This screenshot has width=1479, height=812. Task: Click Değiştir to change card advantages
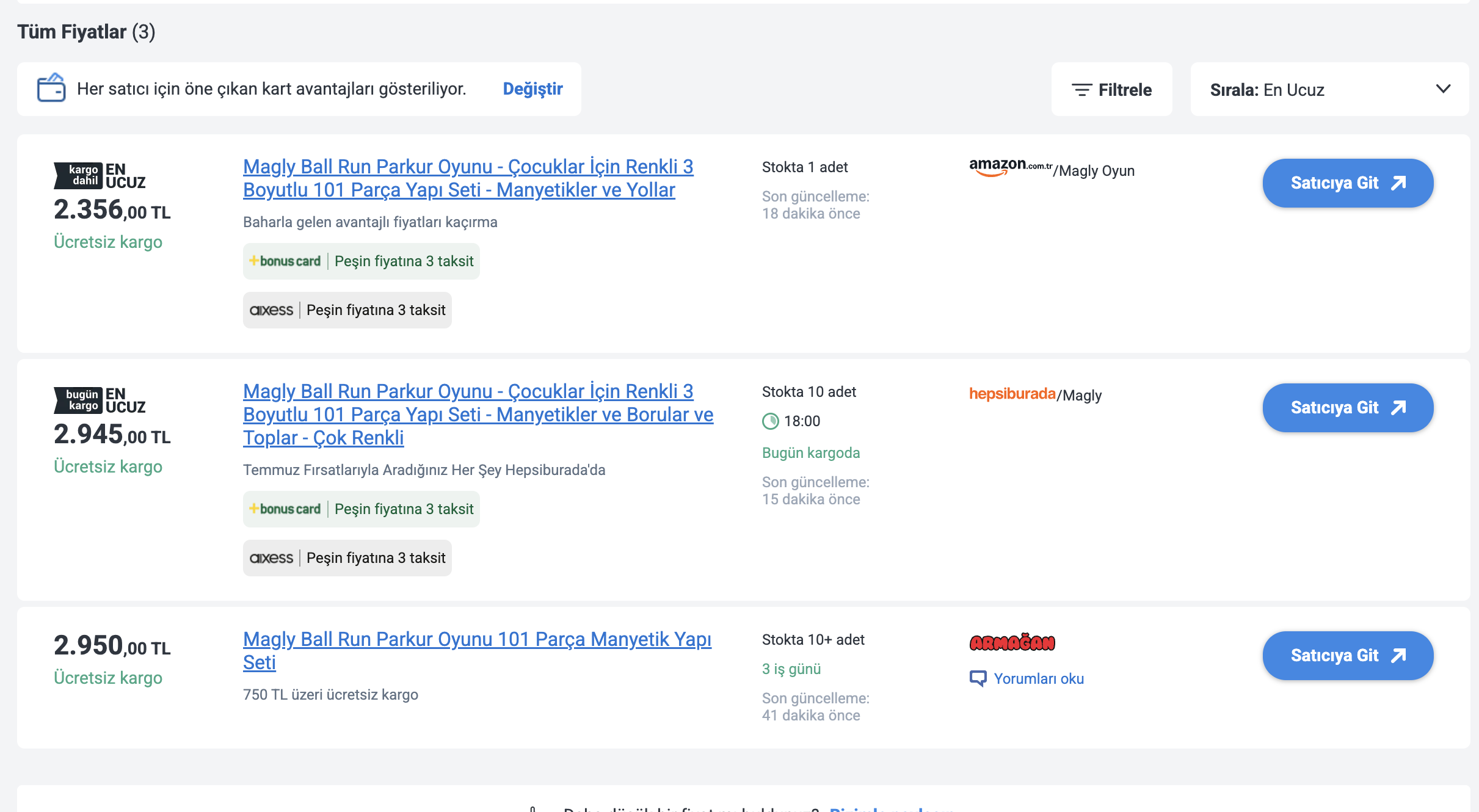532,89
